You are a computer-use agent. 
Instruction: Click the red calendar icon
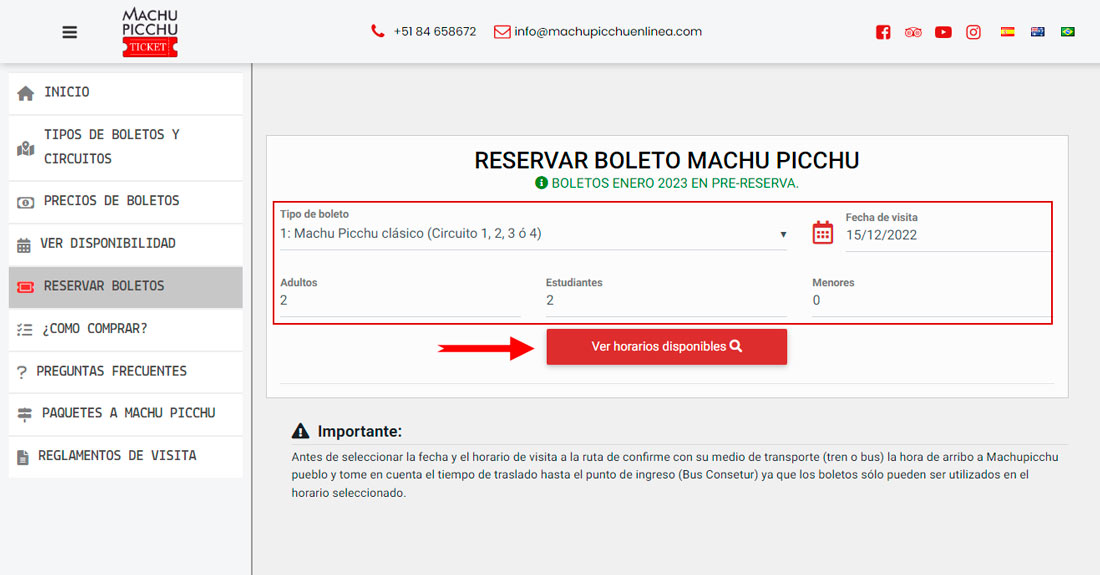(822, 233)
